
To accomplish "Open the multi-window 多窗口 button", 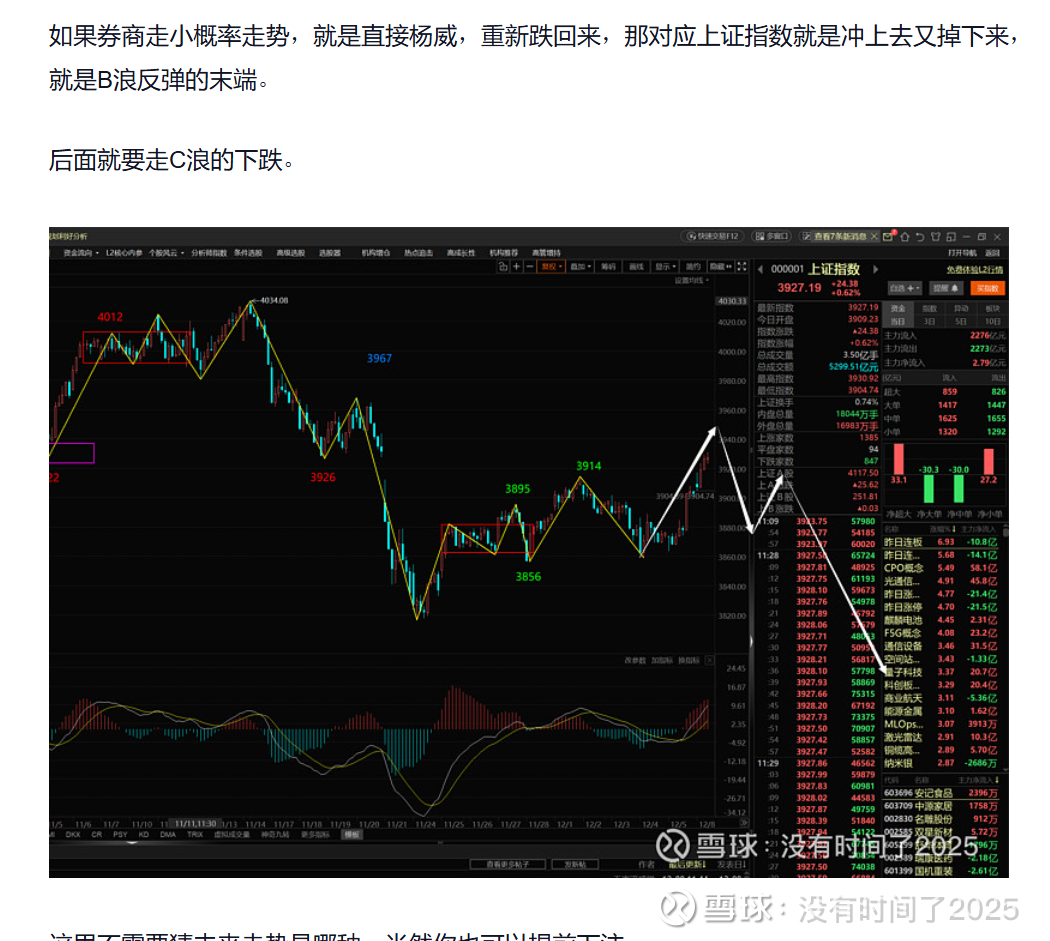I will [x=772, y=236].
